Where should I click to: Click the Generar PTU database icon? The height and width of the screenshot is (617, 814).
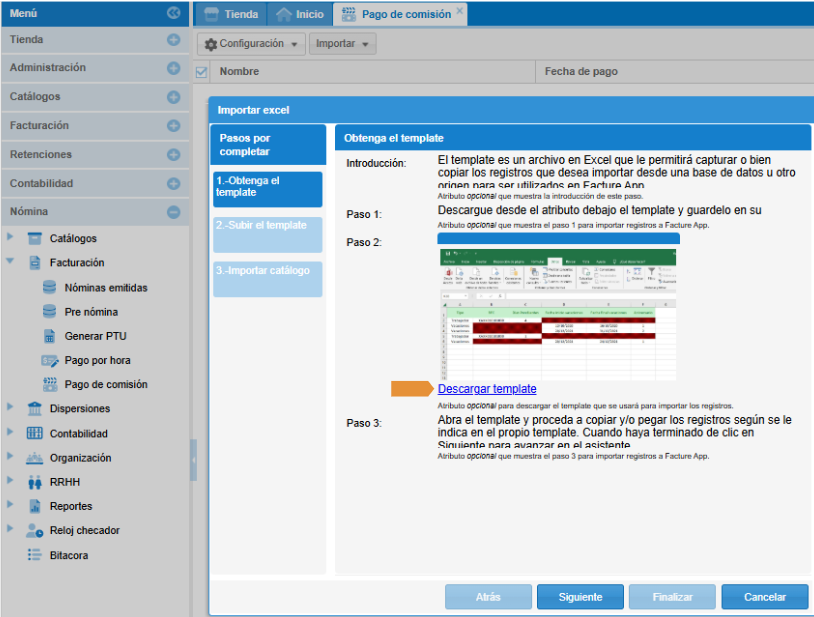point(50,336)
